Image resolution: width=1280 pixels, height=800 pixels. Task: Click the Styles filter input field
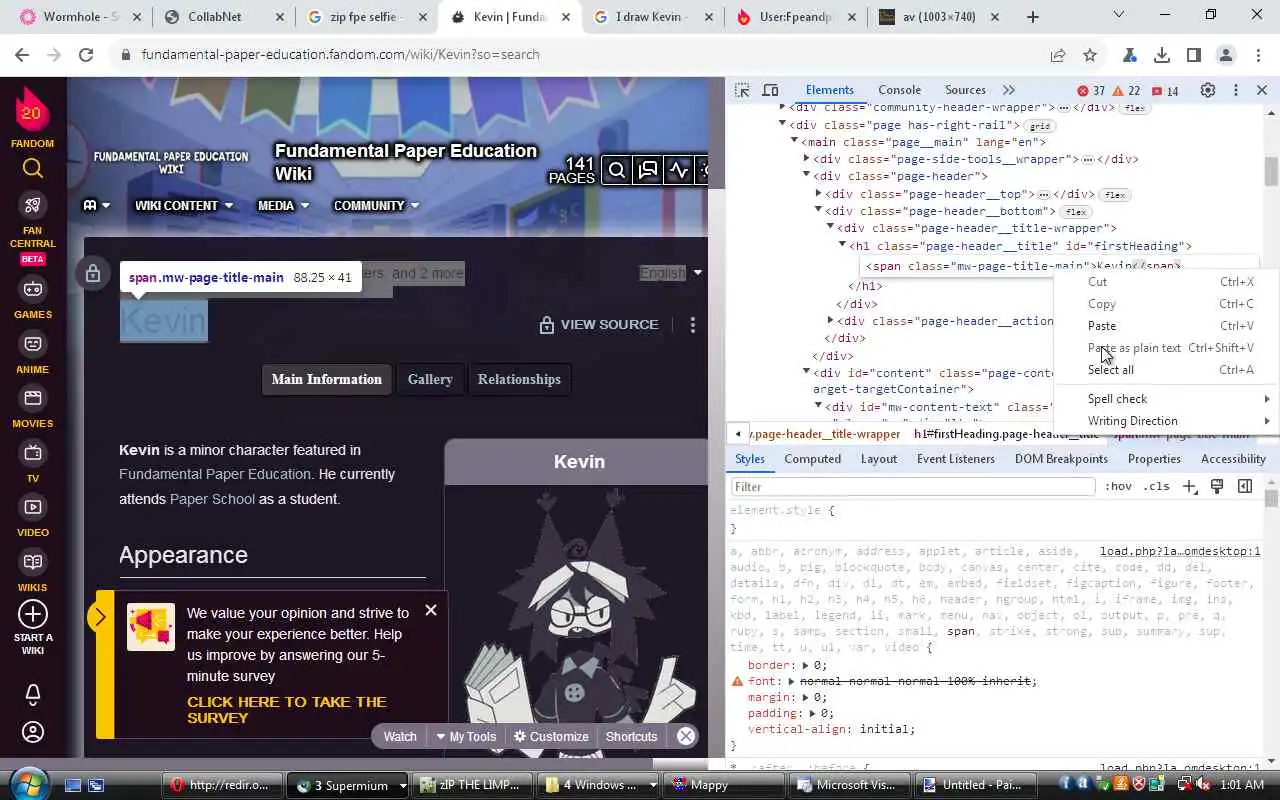coord(913,487)
